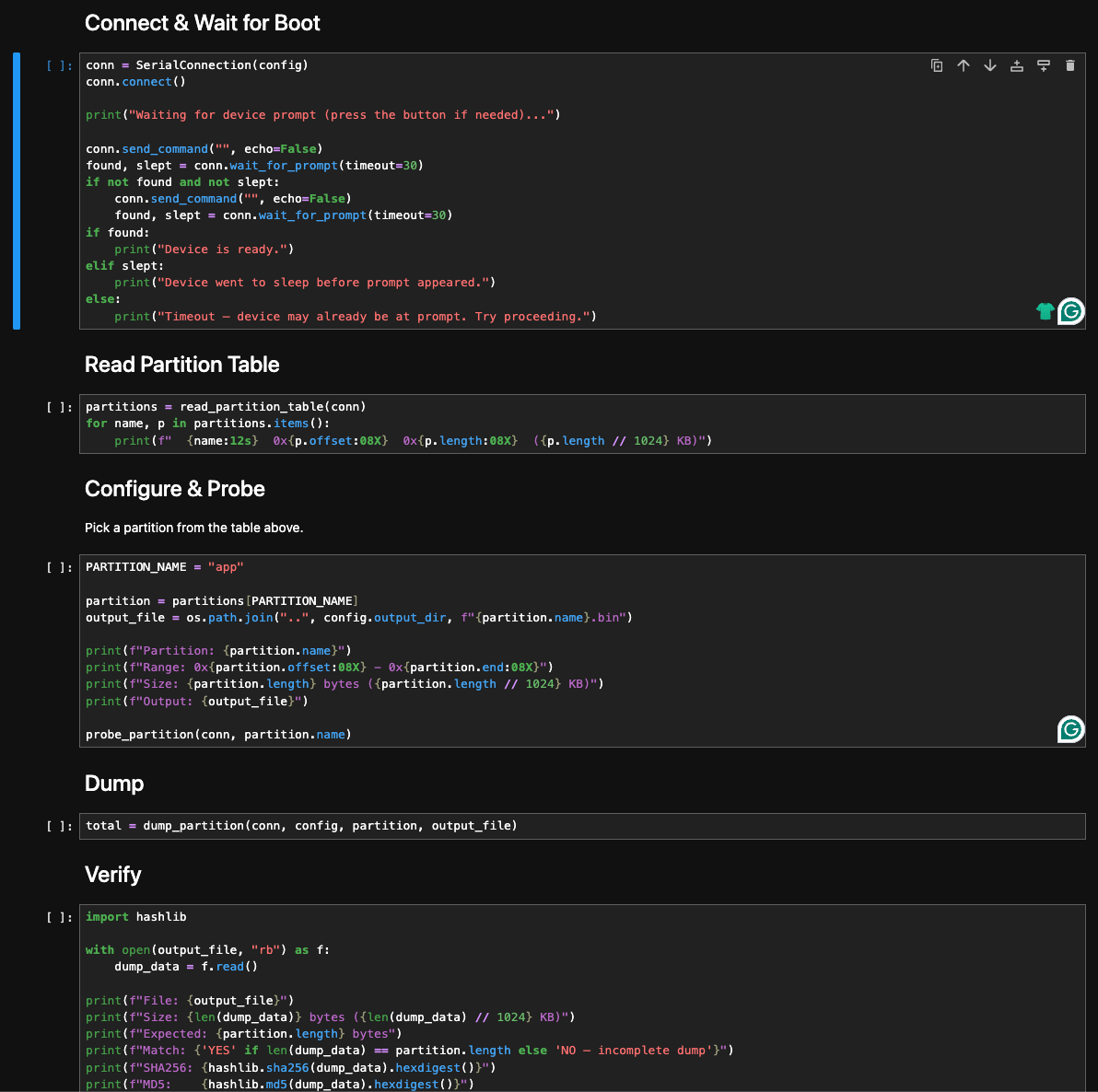This screenshot has width=1098, height=1092.
Task: Click the execution prompt of the Dump cell
Action: click(60, 826)
